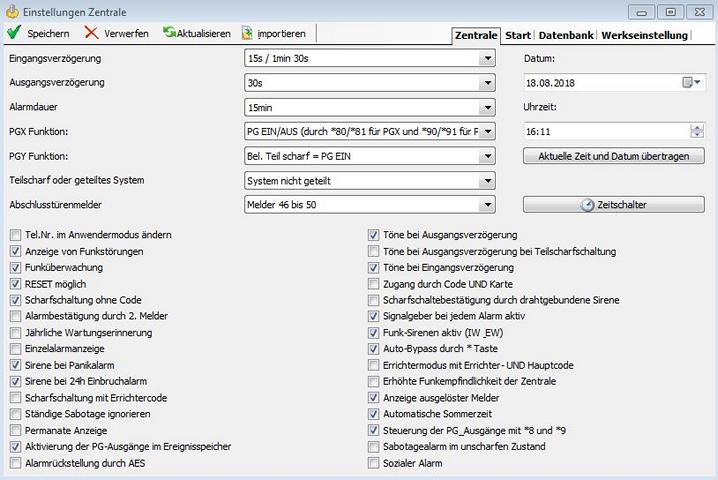Click the Zeitschalter clock button
This screenshot has height=480, width=718.
coord(613,204)
